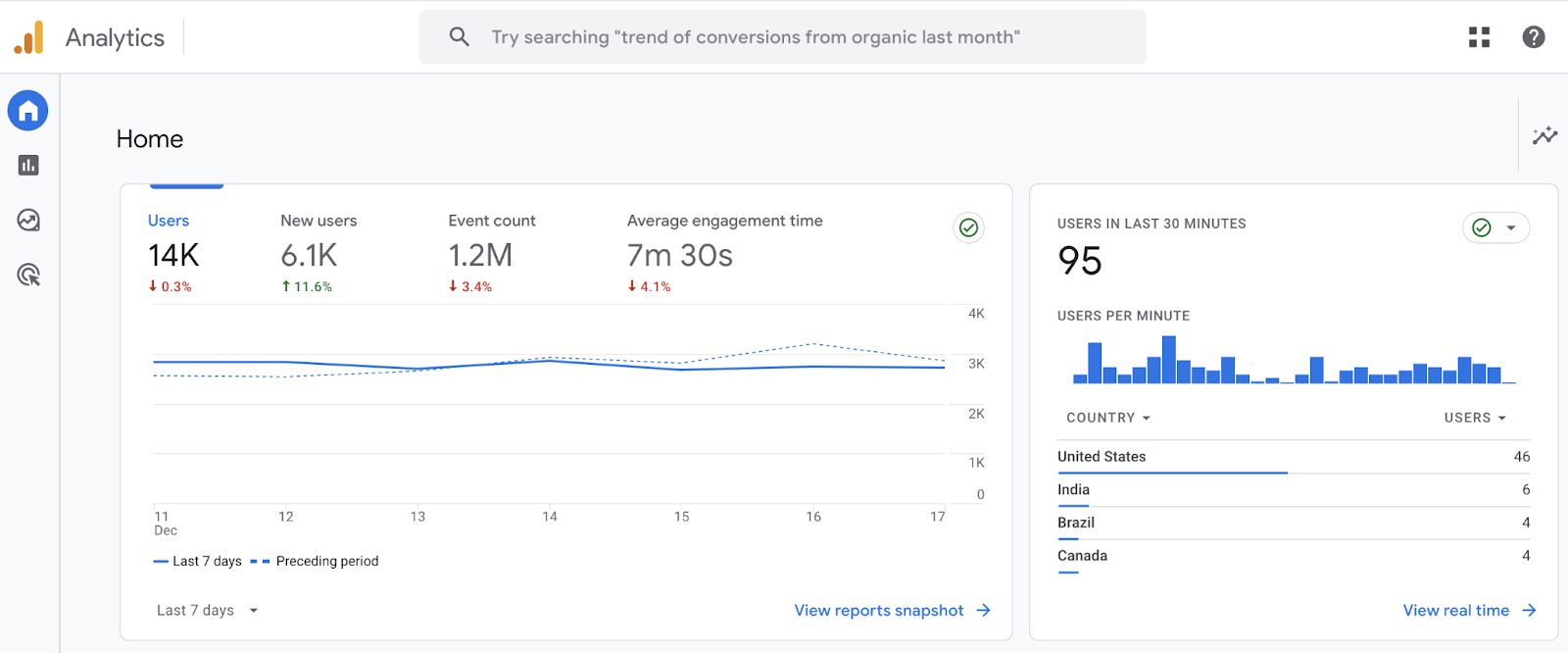Open the help question mark icon
Screen dimensions: 1568x653
(1533, 37)
